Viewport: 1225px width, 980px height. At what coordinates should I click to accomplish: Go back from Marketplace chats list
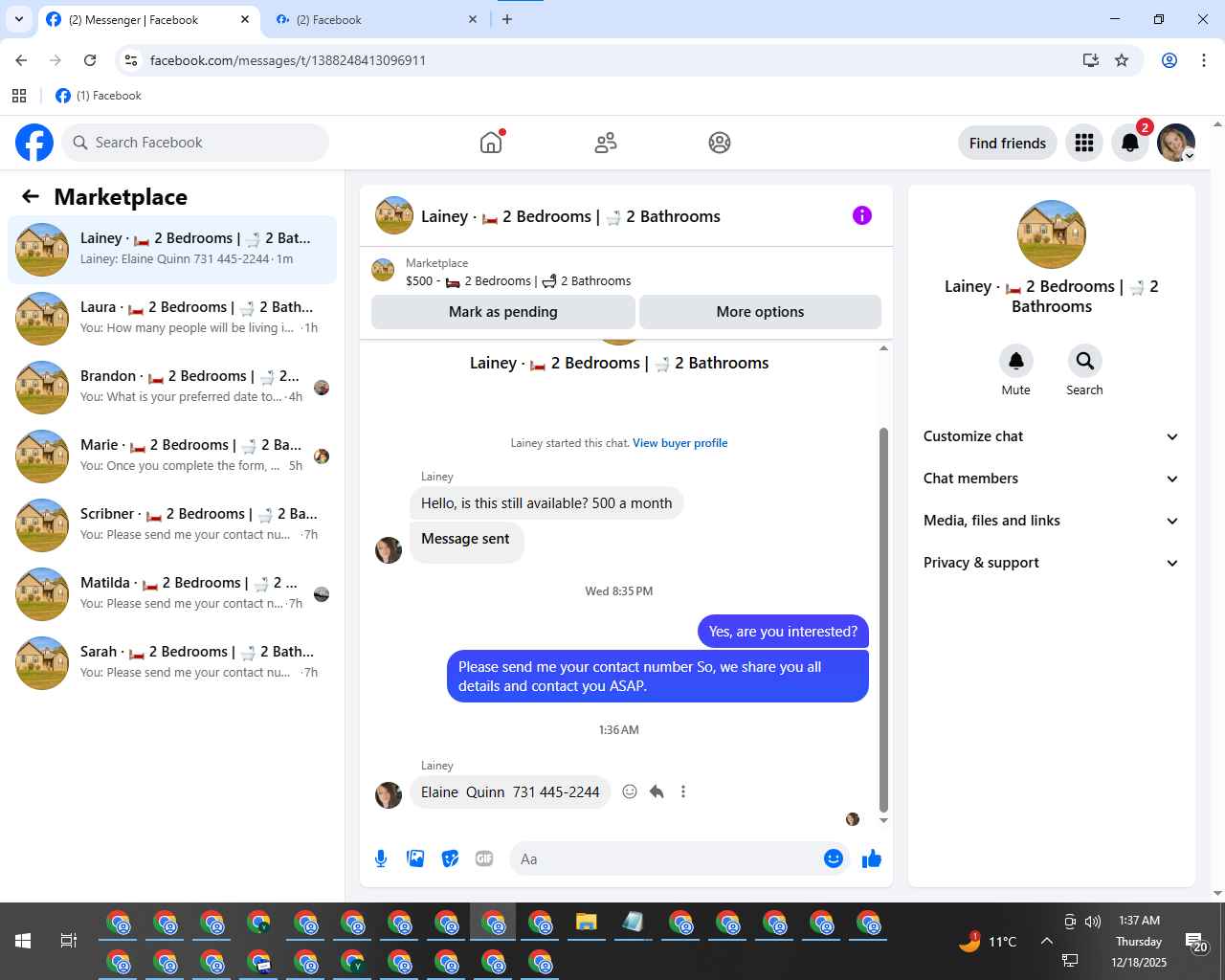[31, 196]
